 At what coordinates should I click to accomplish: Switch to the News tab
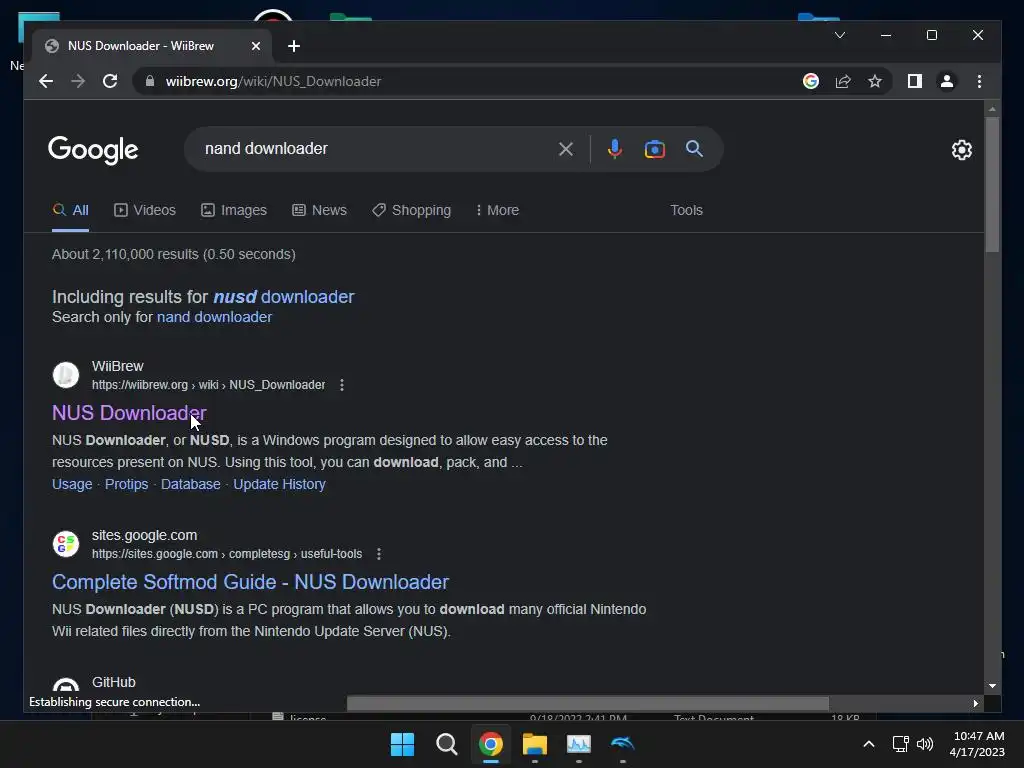(319, 210)
